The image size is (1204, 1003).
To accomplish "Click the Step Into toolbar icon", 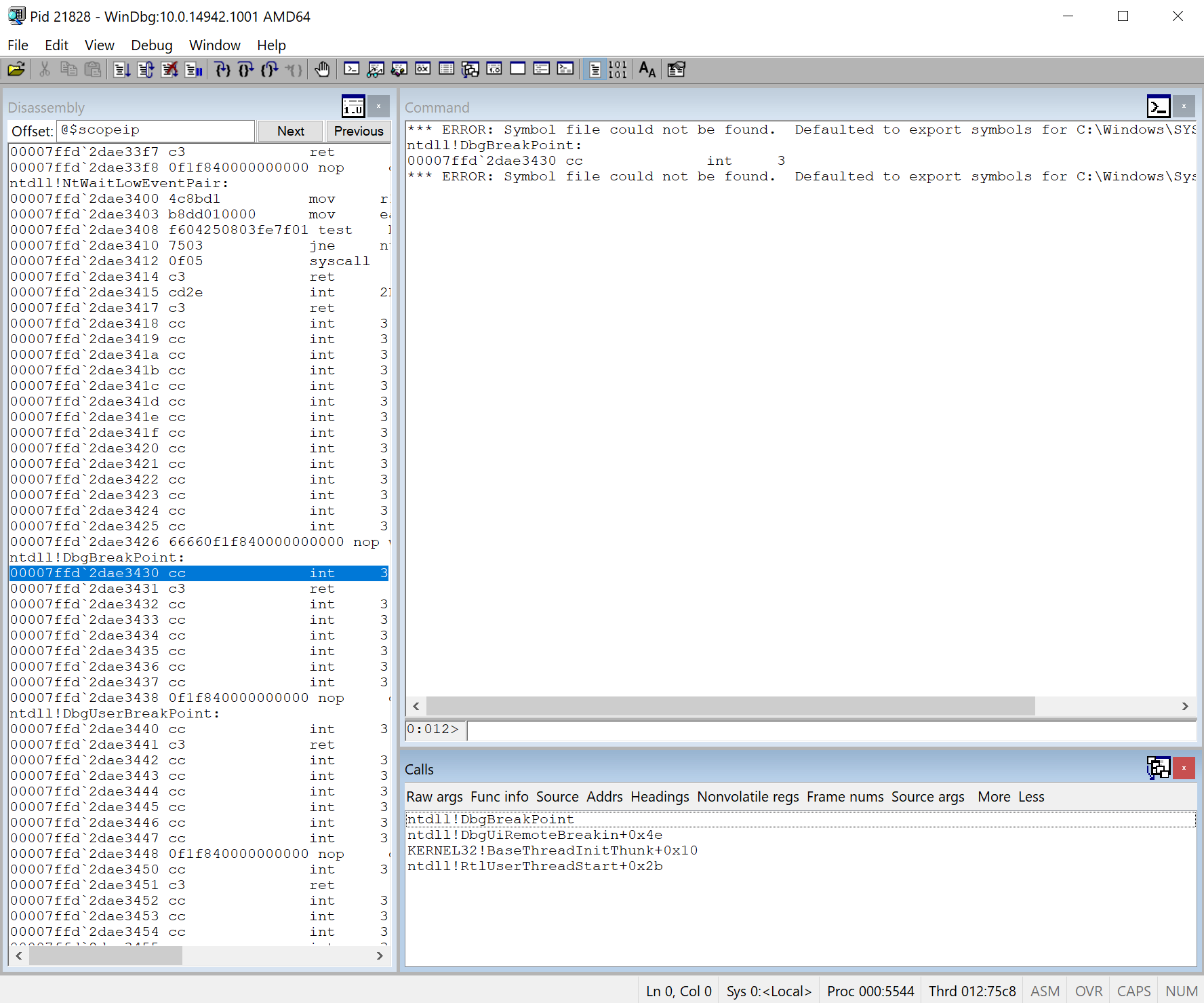I will (222, 69).
